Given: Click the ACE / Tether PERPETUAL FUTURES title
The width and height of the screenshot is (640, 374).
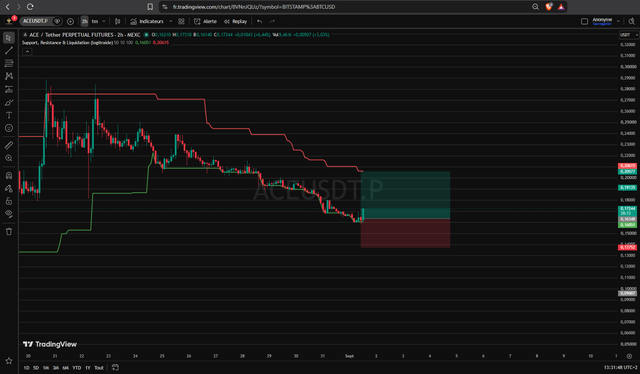Looking at the screenshot, I should pyautogui.click(x=84, y=35).
